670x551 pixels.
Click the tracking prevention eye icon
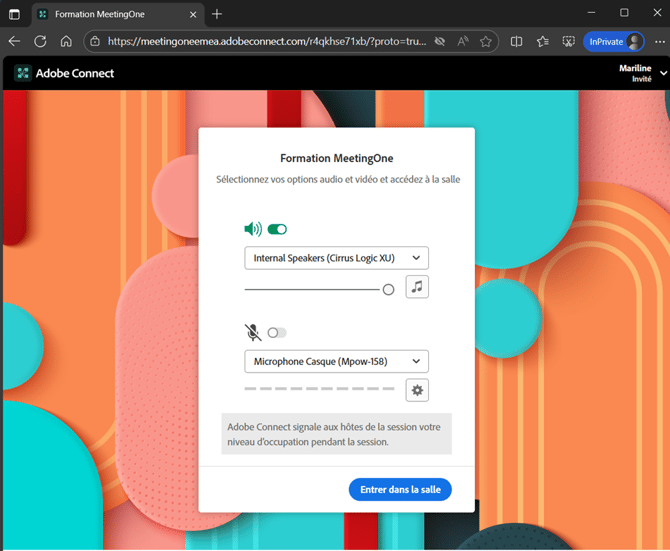[440, 41]
